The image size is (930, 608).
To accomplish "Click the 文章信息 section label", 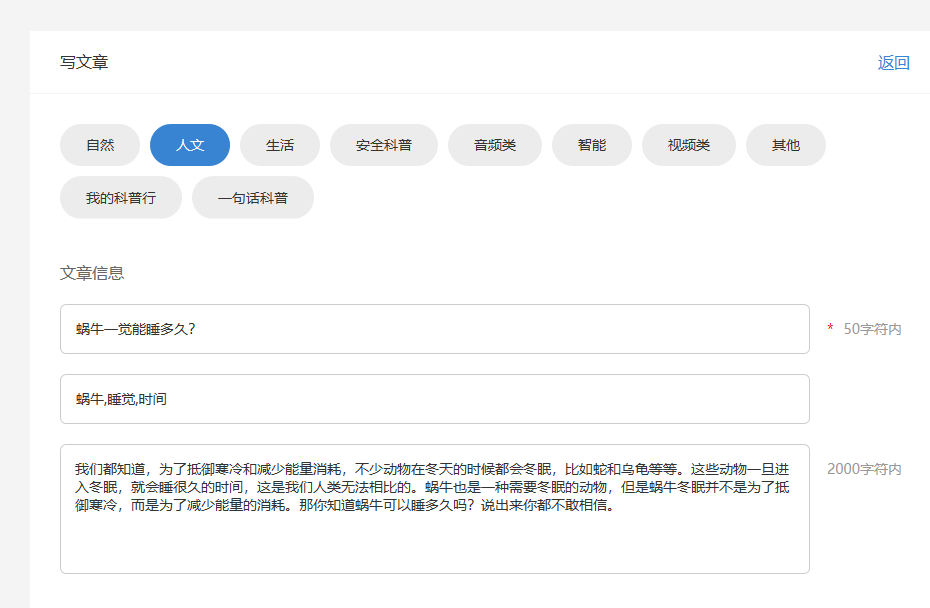I will 92,273.
